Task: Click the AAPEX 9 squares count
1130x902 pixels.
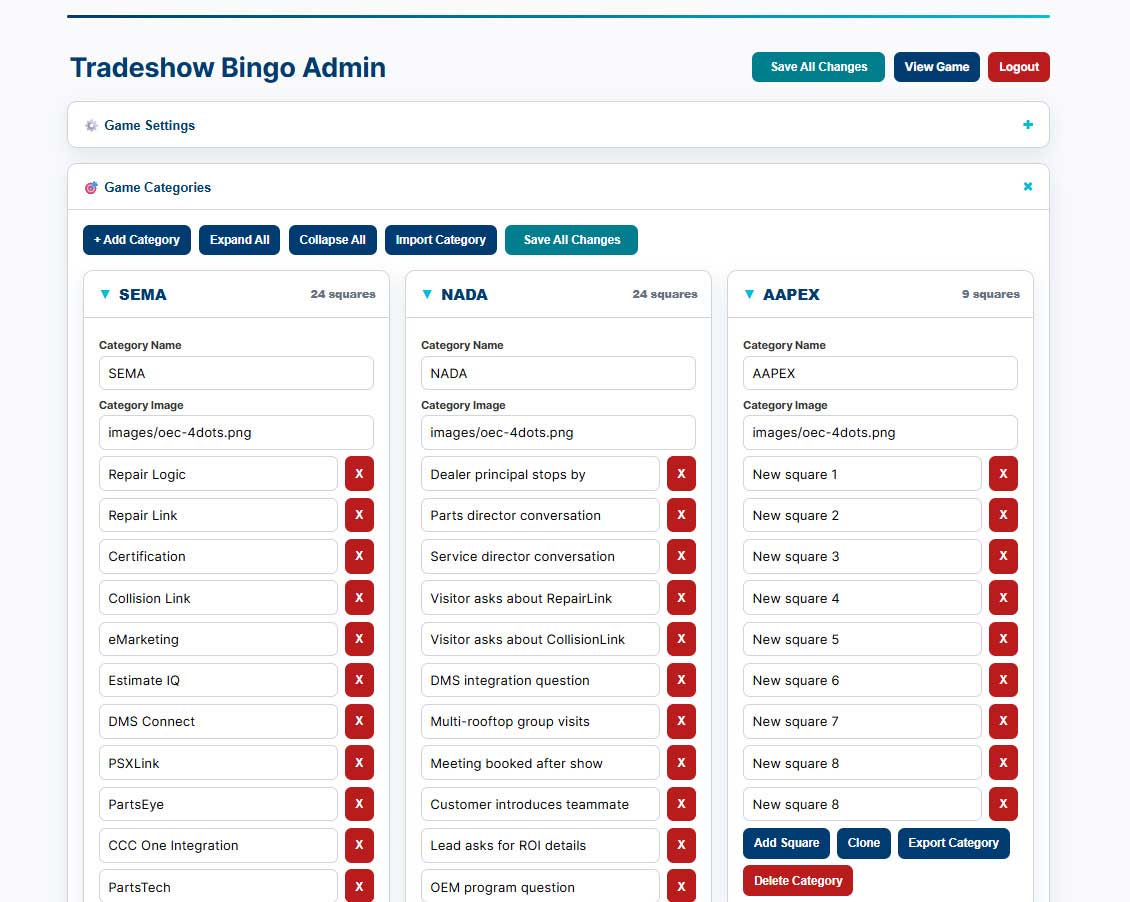Action: coord(991,294)
